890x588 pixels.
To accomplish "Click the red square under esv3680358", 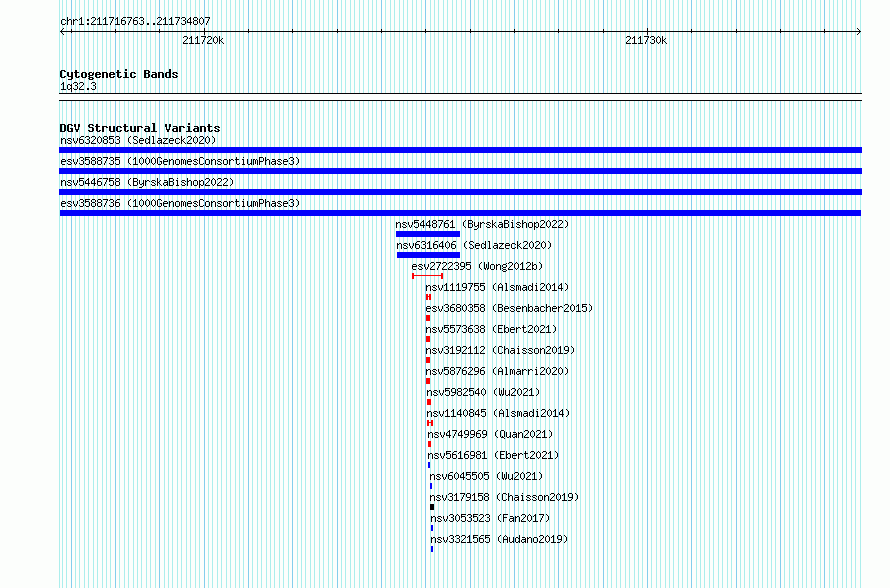I will (x=428, y=318).
